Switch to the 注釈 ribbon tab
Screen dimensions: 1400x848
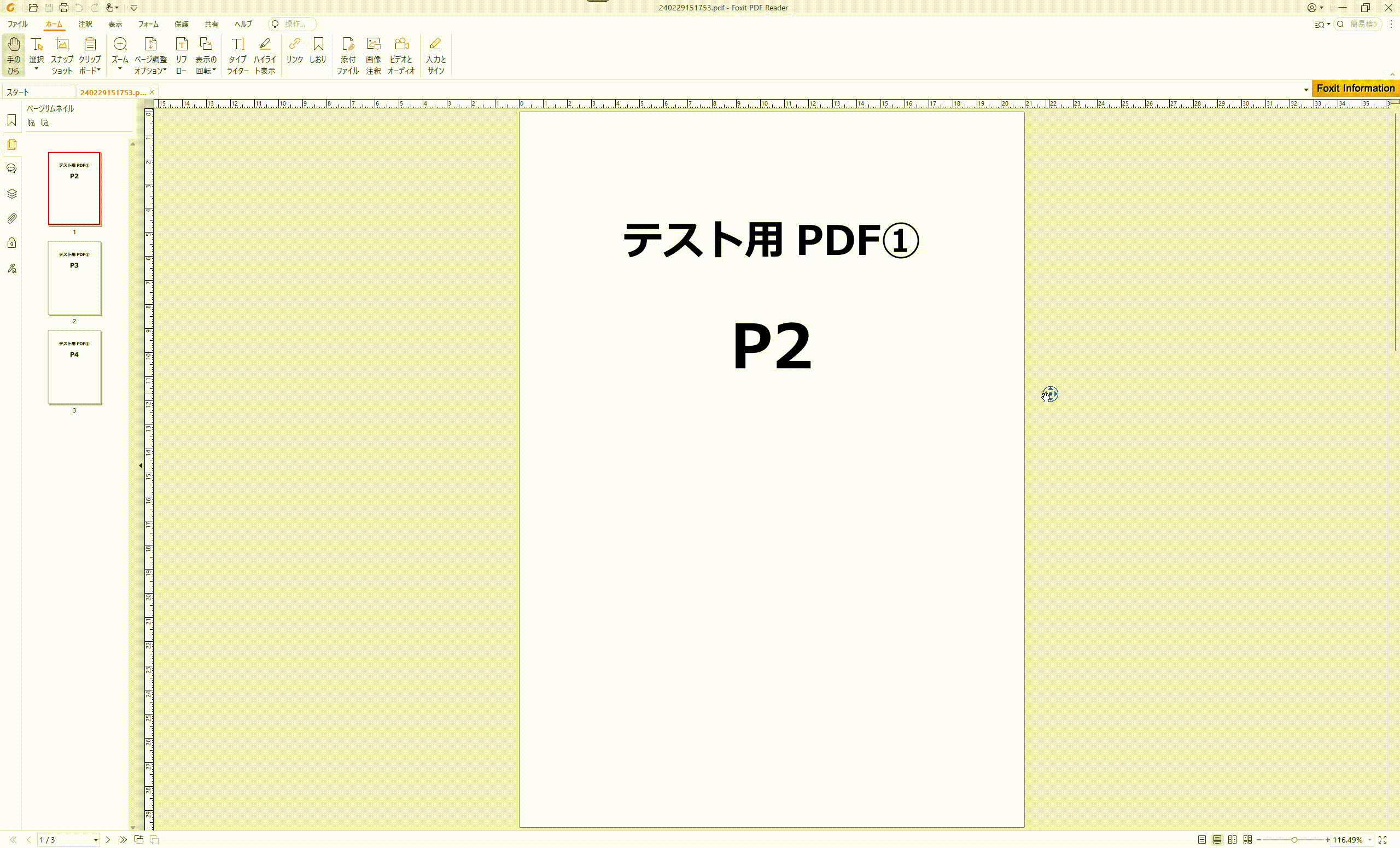click(x=85, y=24)
